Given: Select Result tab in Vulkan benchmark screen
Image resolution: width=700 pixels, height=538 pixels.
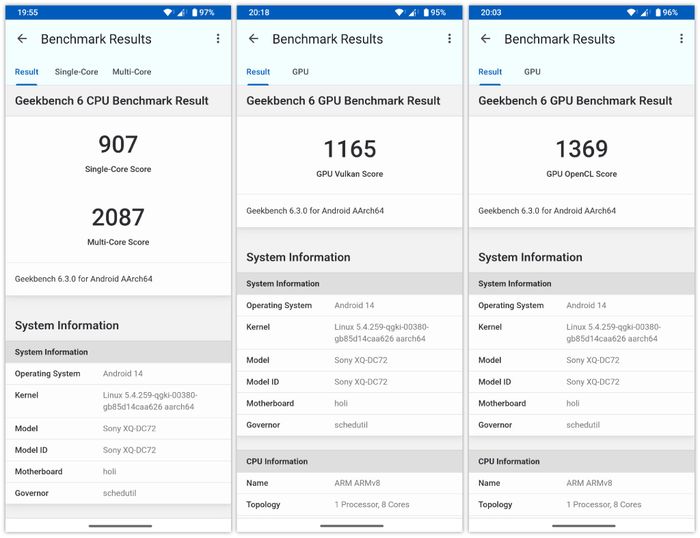Looking at the screenshot, I should point(258,72).
